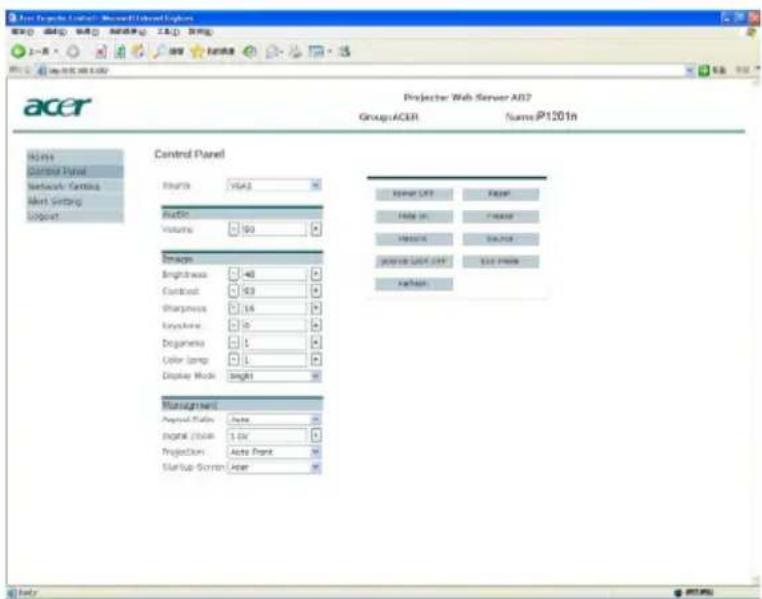Click the browser Forward arrow icon
762x599 pixels.
tap(73, 51)
